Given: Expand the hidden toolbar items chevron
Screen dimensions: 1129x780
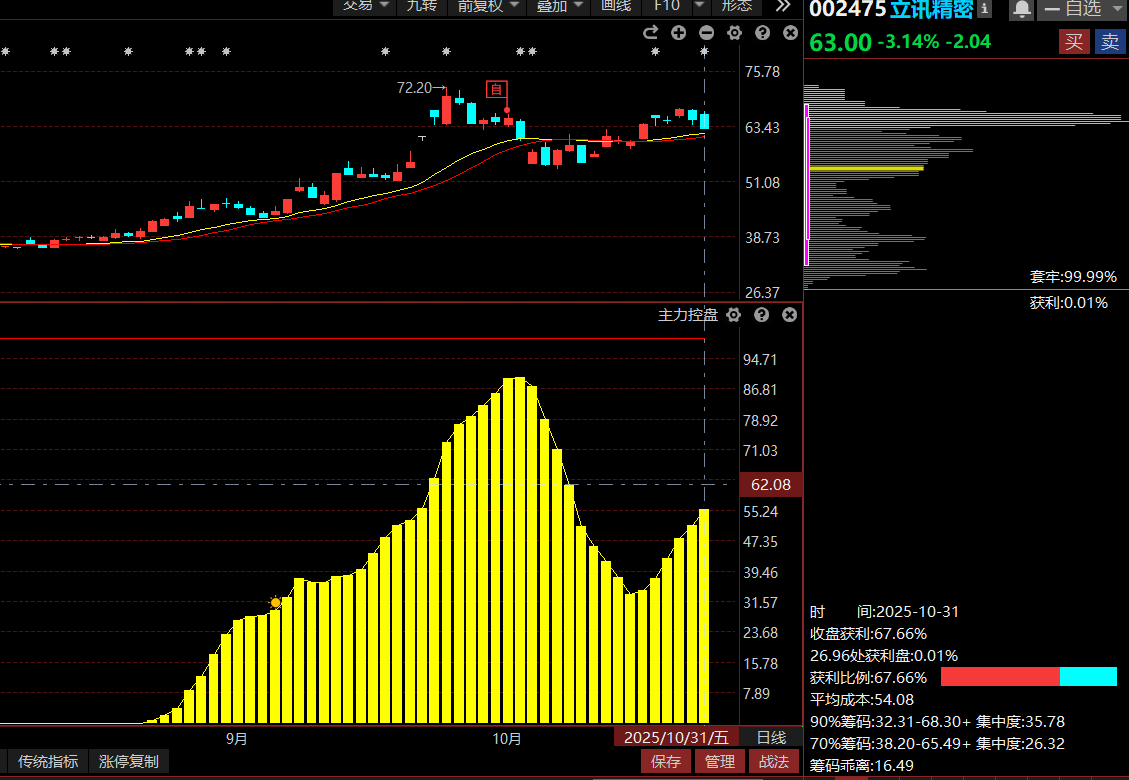Looking at the screenshot, I should pyautogui.click(x=783, y=6).
